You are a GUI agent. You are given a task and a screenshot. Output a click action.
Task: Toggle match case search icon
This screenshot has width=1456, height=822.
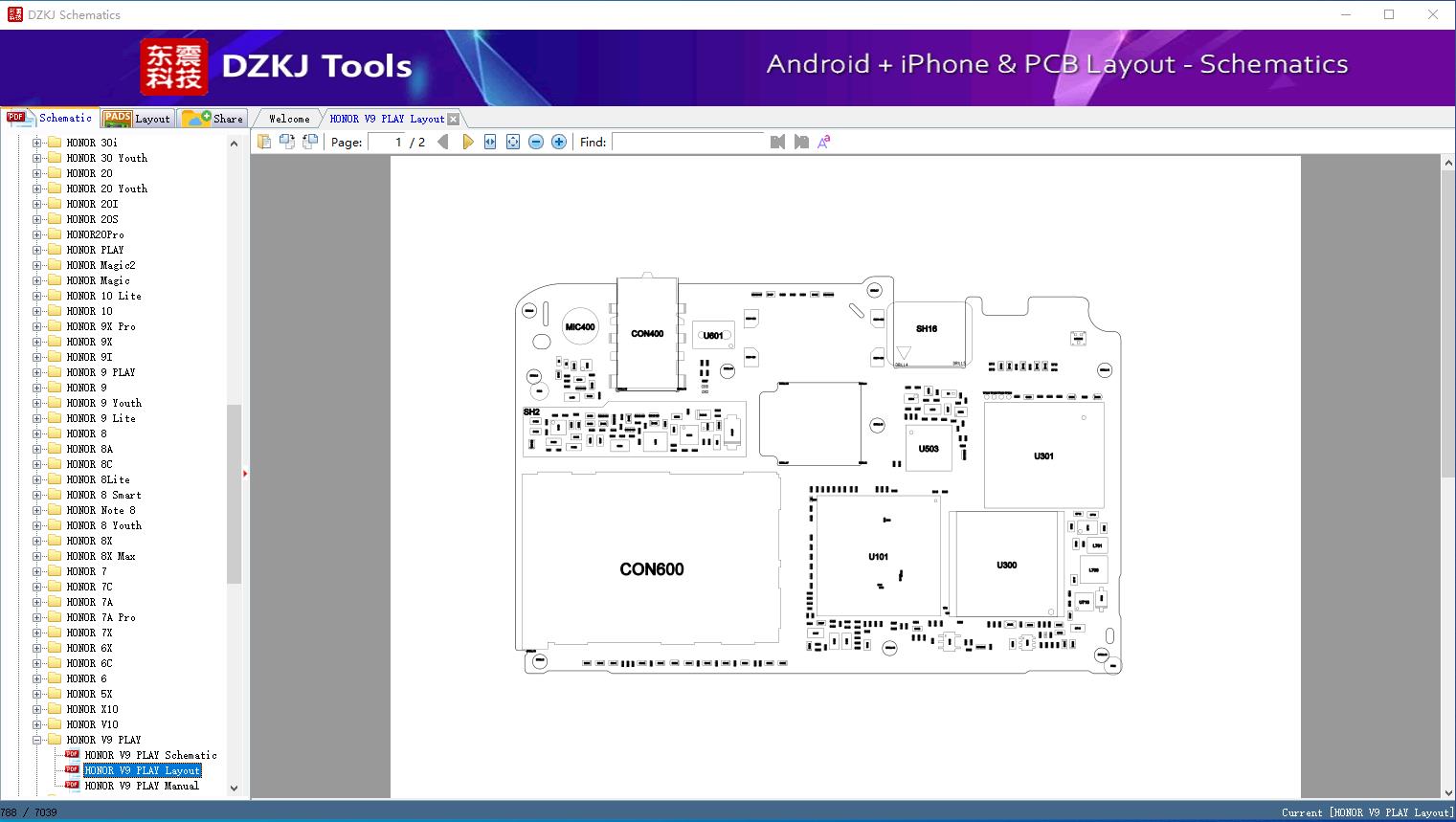click(x=824, y=142)
